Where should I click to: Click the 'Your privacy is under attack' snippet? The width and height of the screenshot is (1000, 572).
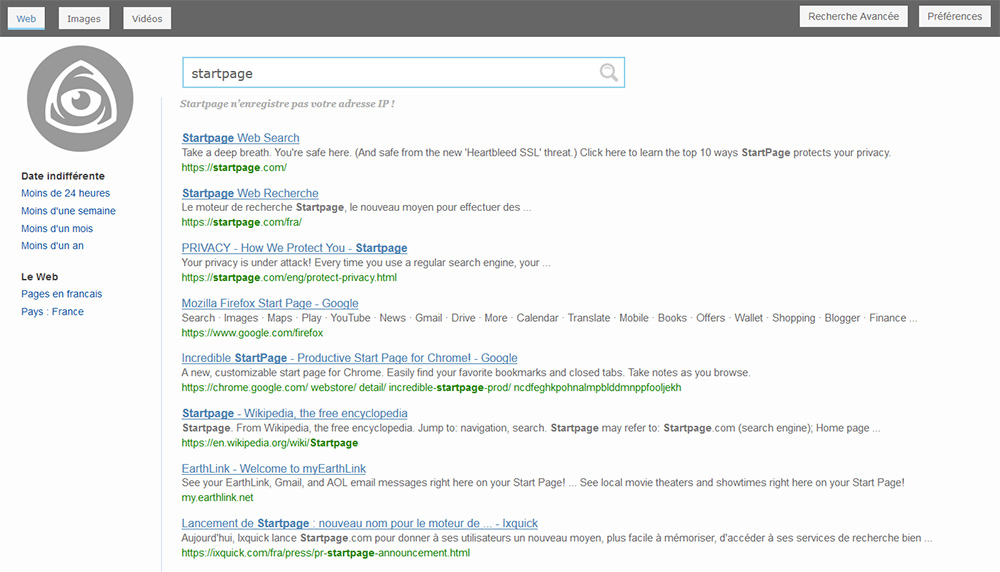[x=365, y=263]
